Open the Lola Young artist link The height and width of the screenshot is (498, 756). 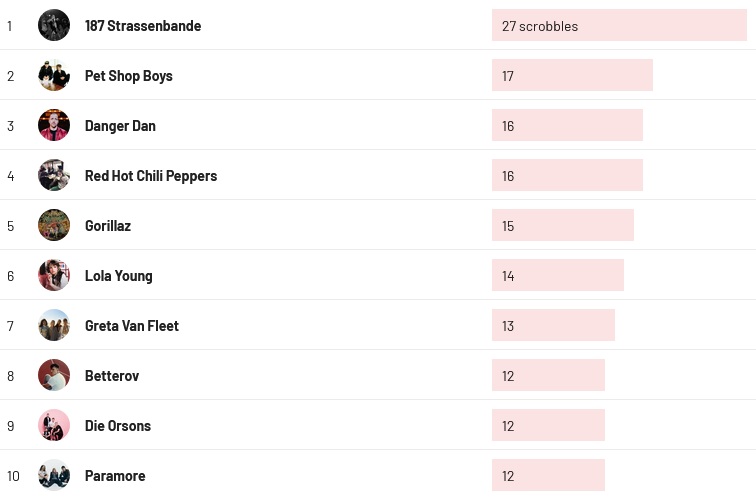119,276
